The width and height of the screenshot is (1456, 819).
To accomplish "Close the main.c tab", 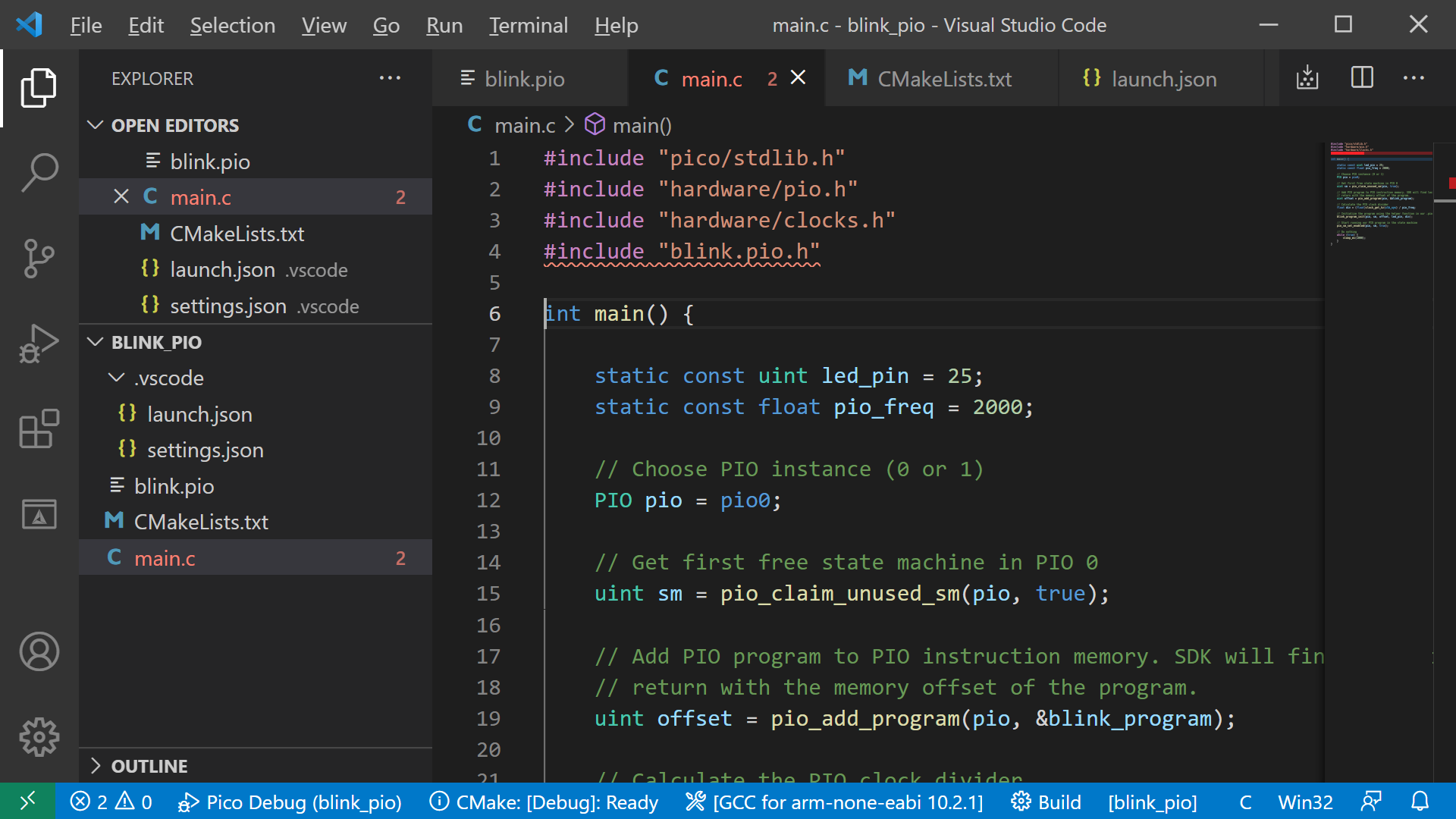I will [798, 77].
